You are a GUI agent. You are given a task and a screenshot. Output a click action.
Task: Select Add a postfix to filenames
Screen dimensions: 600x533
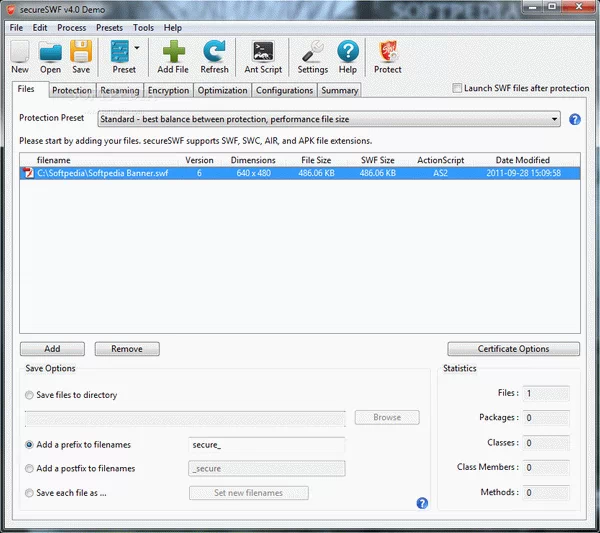point(29,468)
